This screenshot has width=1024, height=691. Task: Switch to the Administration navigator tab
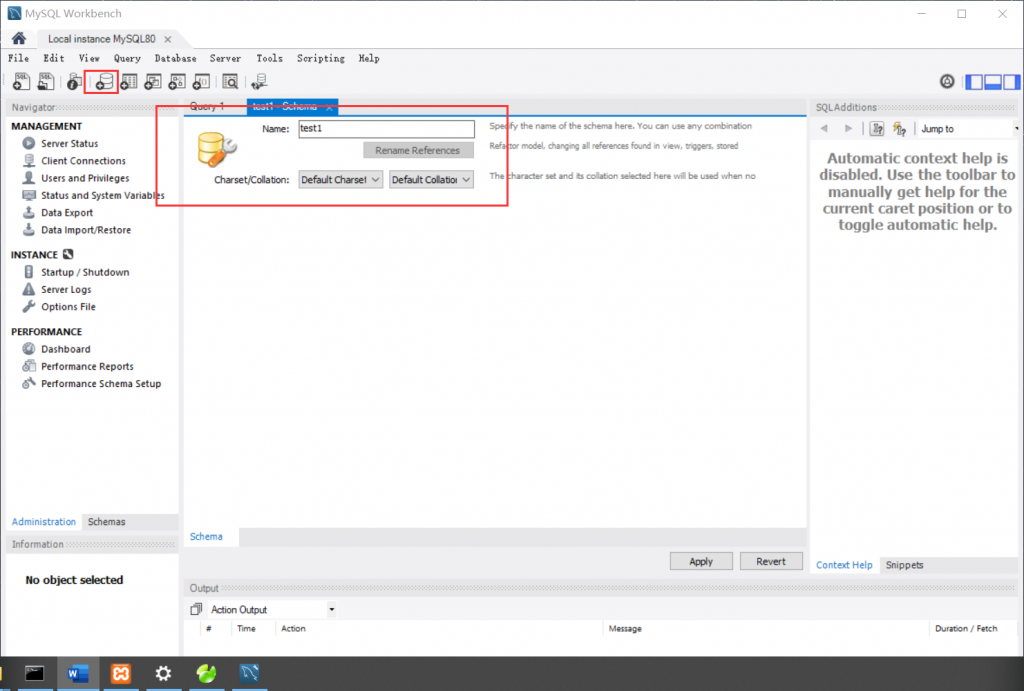point(44,522)
